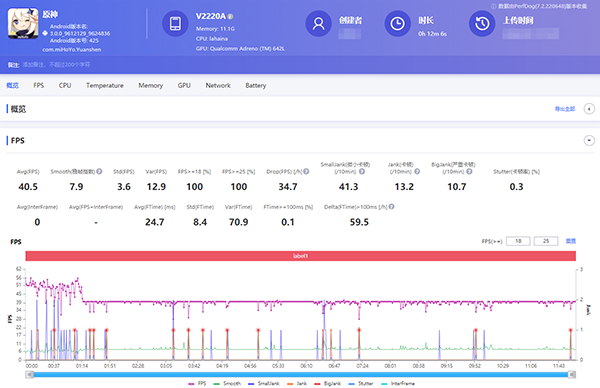The height and width of the screenshot is (388, 600).
Task: Open the GPU tab
Action: tap(184, 85)
